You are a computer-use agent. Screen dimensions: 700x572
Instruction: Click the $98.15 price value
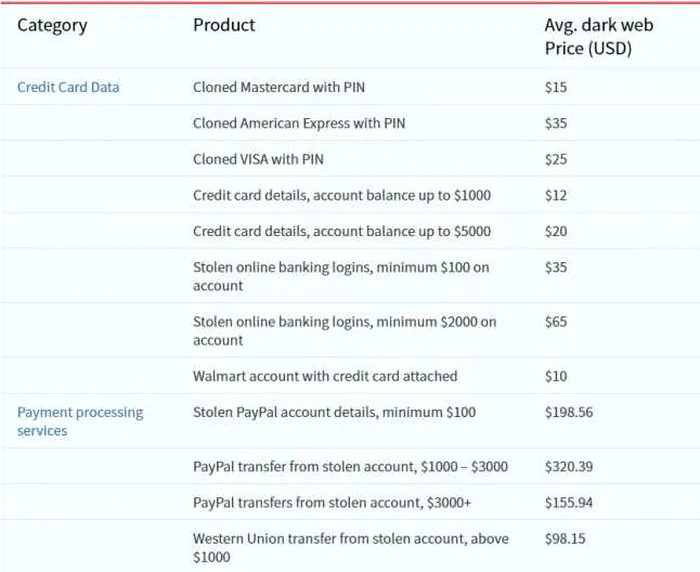pos(565,539)
